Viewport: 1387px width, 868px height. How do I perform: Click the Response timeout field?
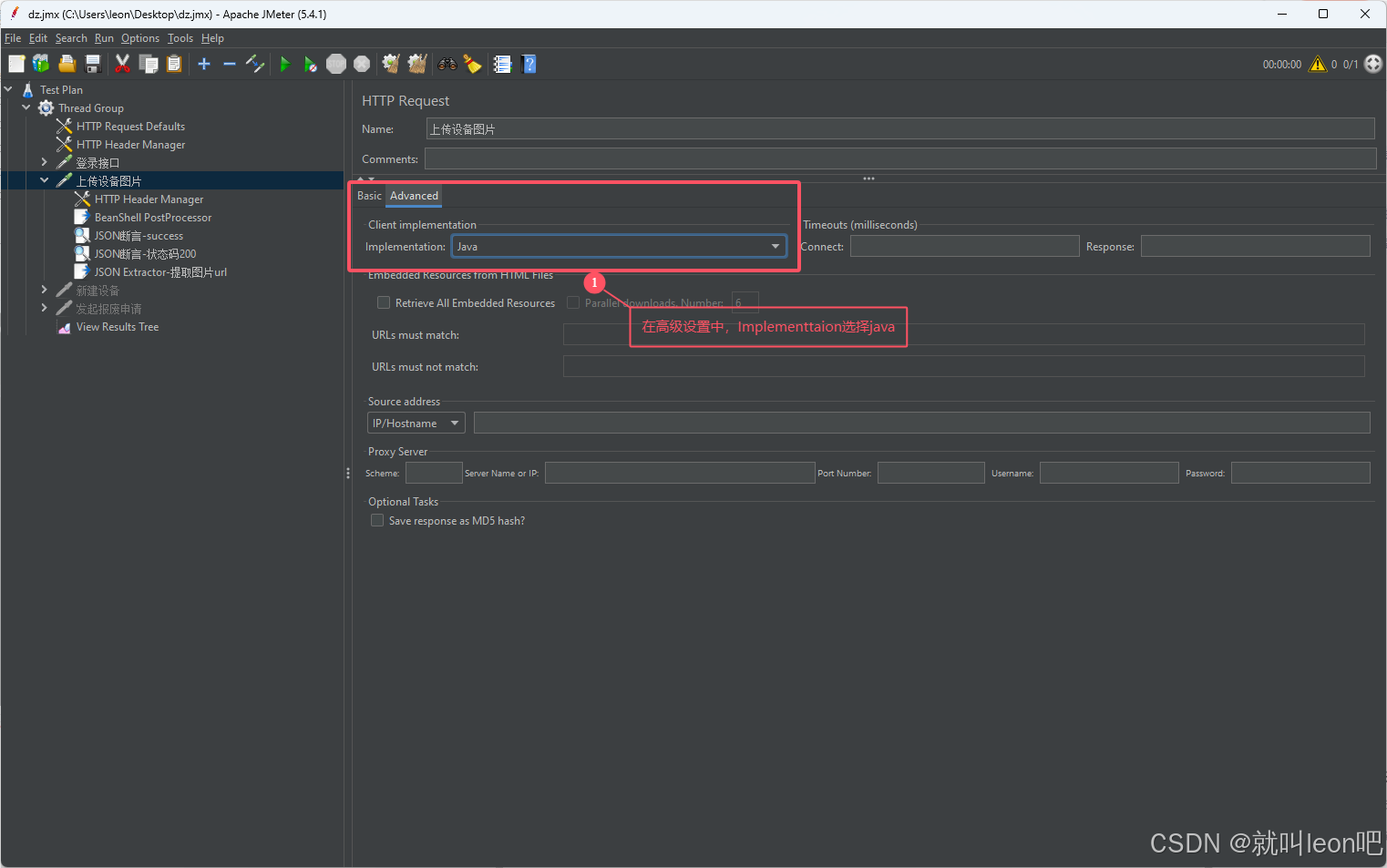[1255, 246]
